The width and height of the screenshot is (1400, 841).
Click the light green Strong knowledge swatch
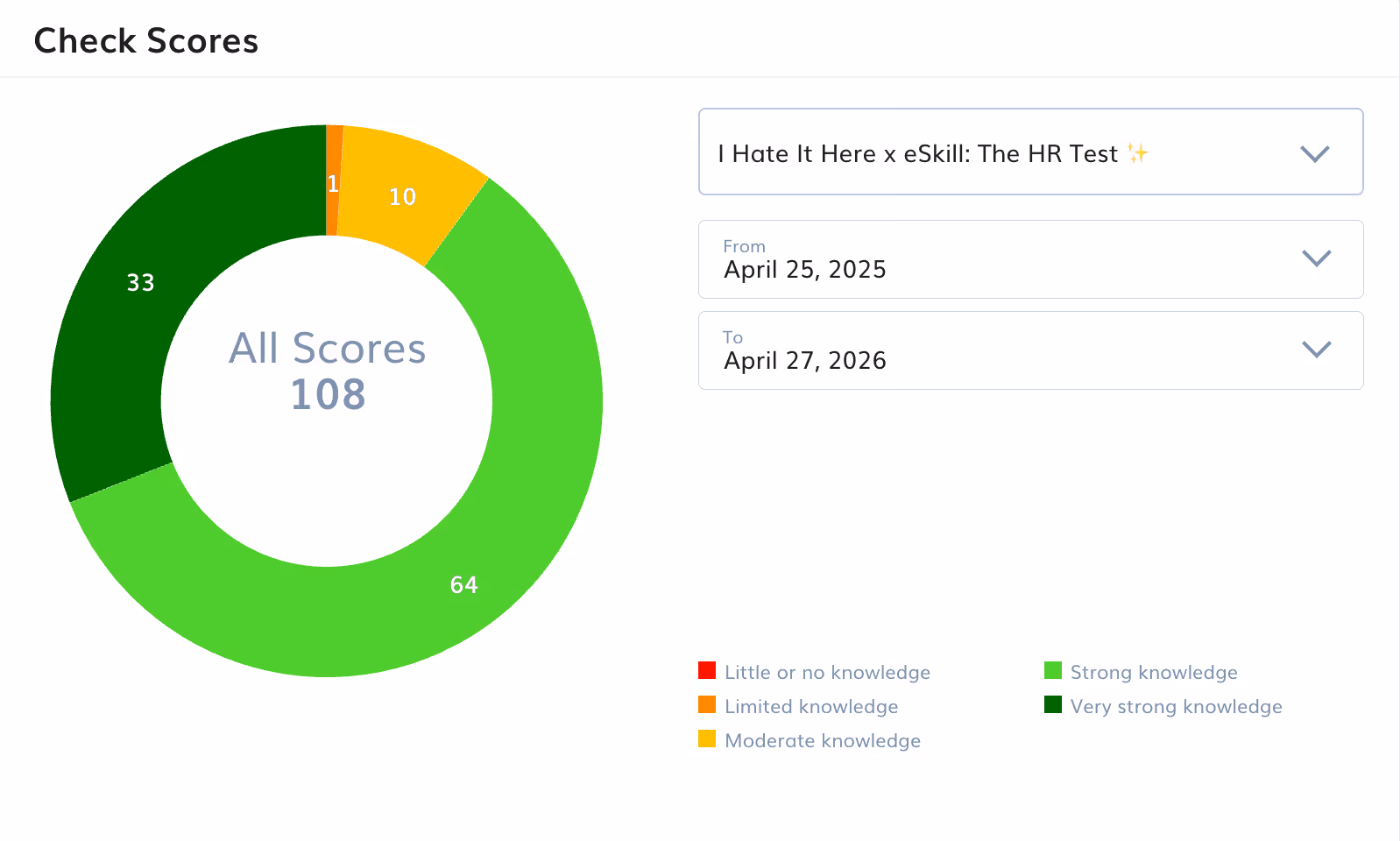point(1053,671)
